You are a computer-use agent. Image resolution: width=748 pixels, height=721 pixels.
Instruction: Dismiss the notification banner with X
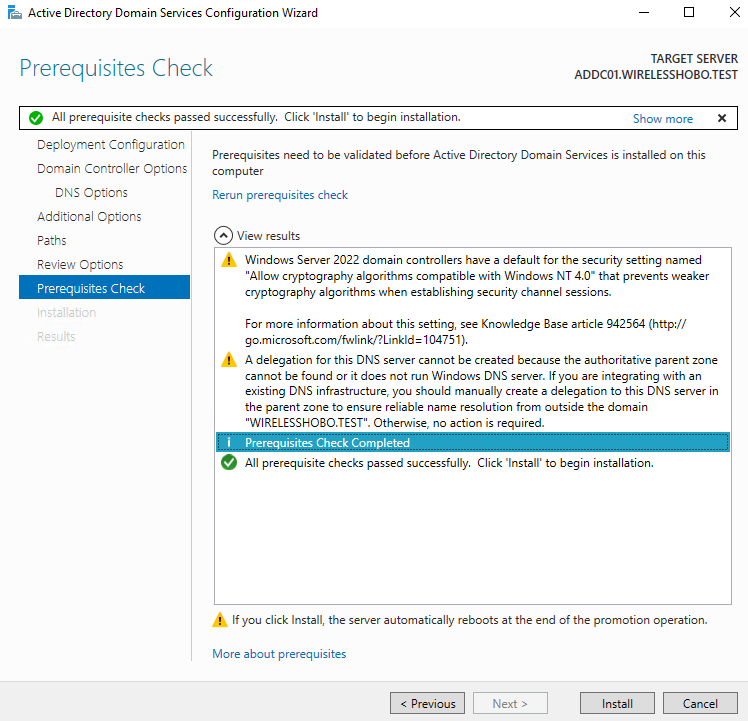[x=722, y=118]
